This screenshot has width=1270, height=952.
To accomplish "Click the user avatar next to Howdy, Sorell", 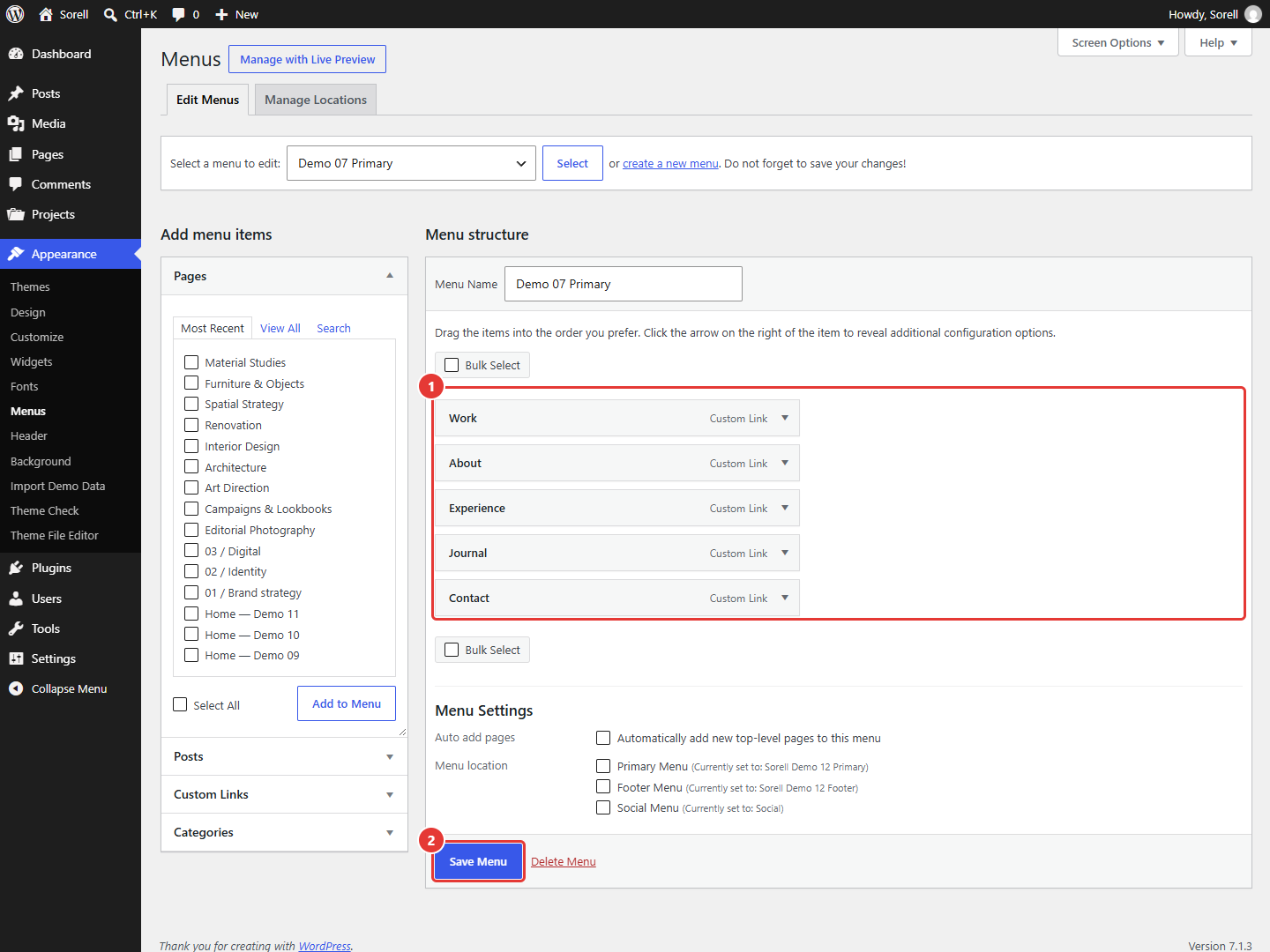I will pos(1253,14).
